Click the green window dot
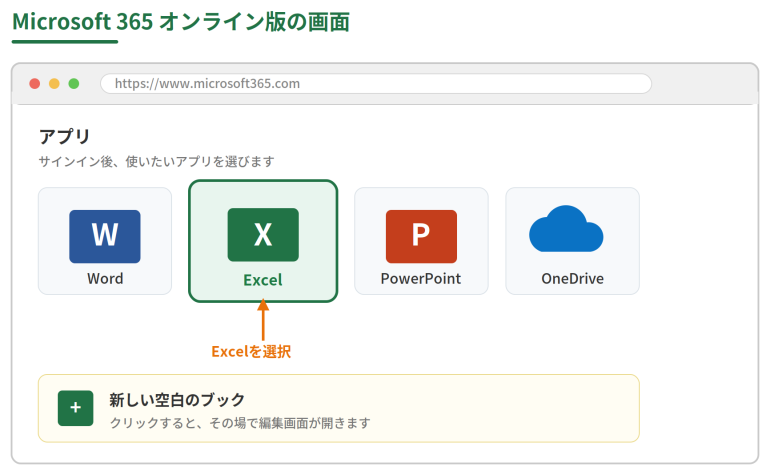 coord(74,84)
